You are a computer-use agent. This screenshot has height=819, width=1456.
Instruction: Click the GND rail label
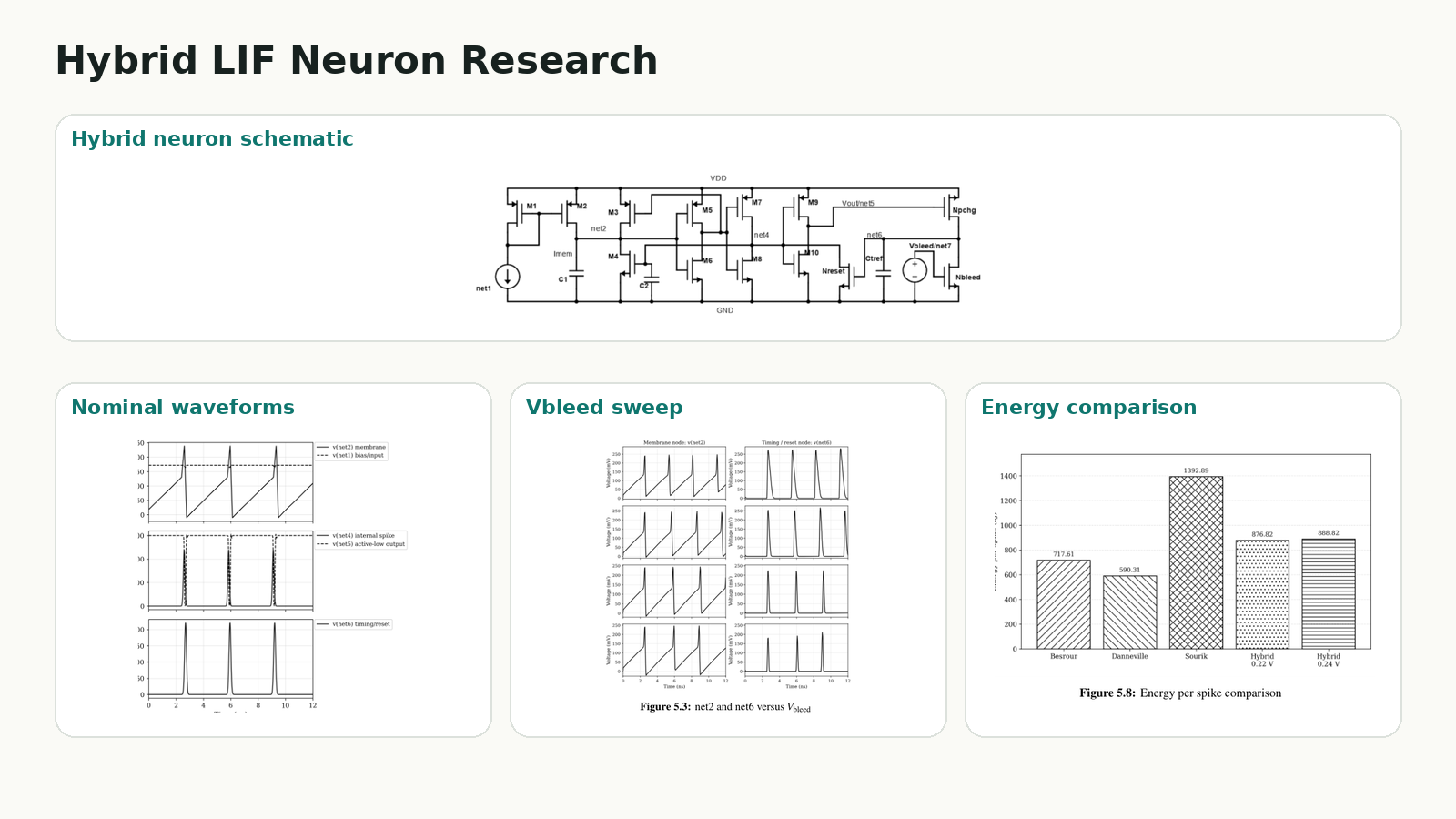coord(724,310)
